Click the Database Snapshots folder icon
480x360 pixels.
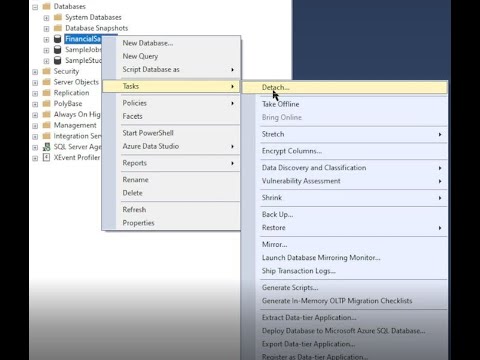point(58,28)
